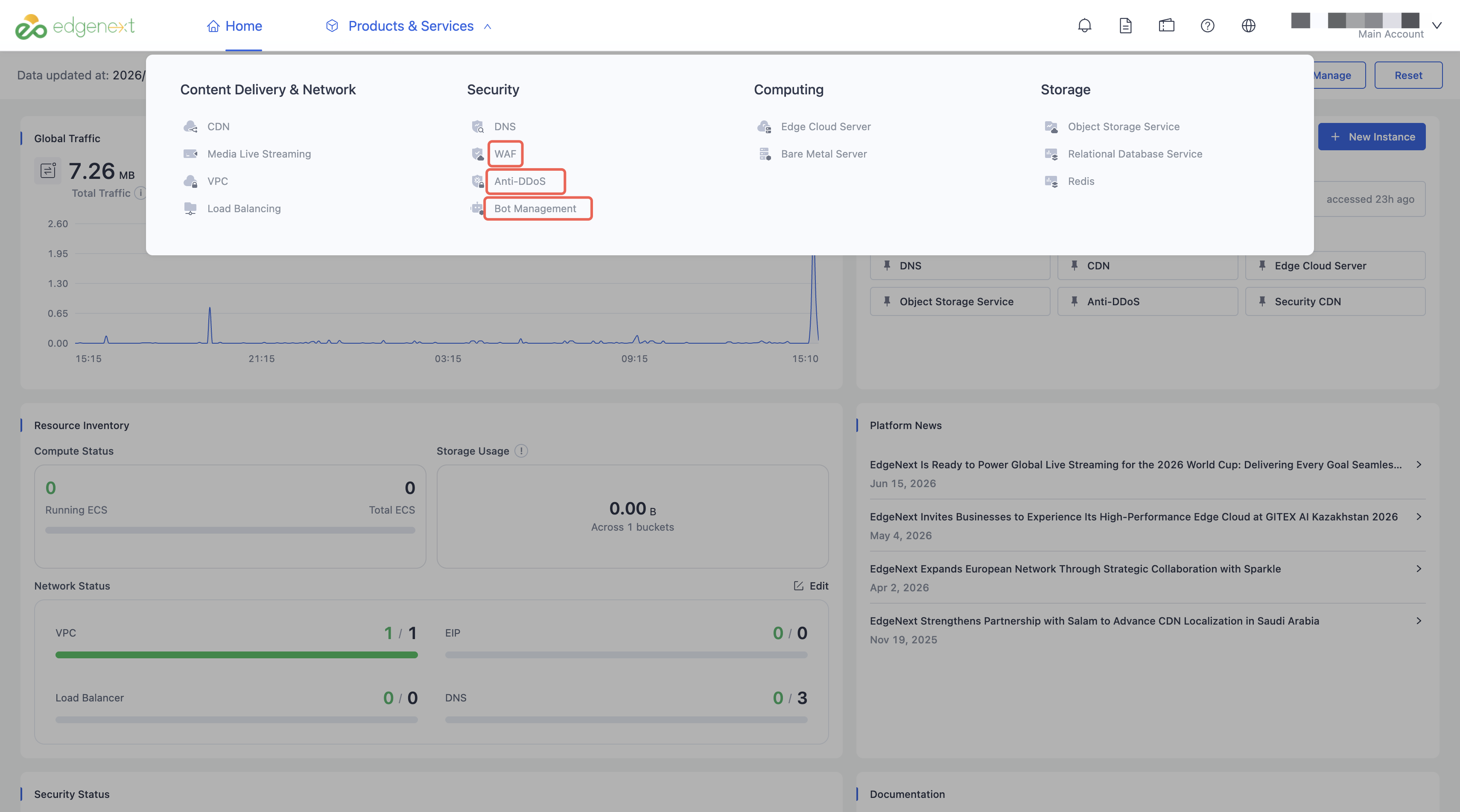Click the EdgeNext logo
This screenshot has height=812, width=1460.
coord(74,26)
